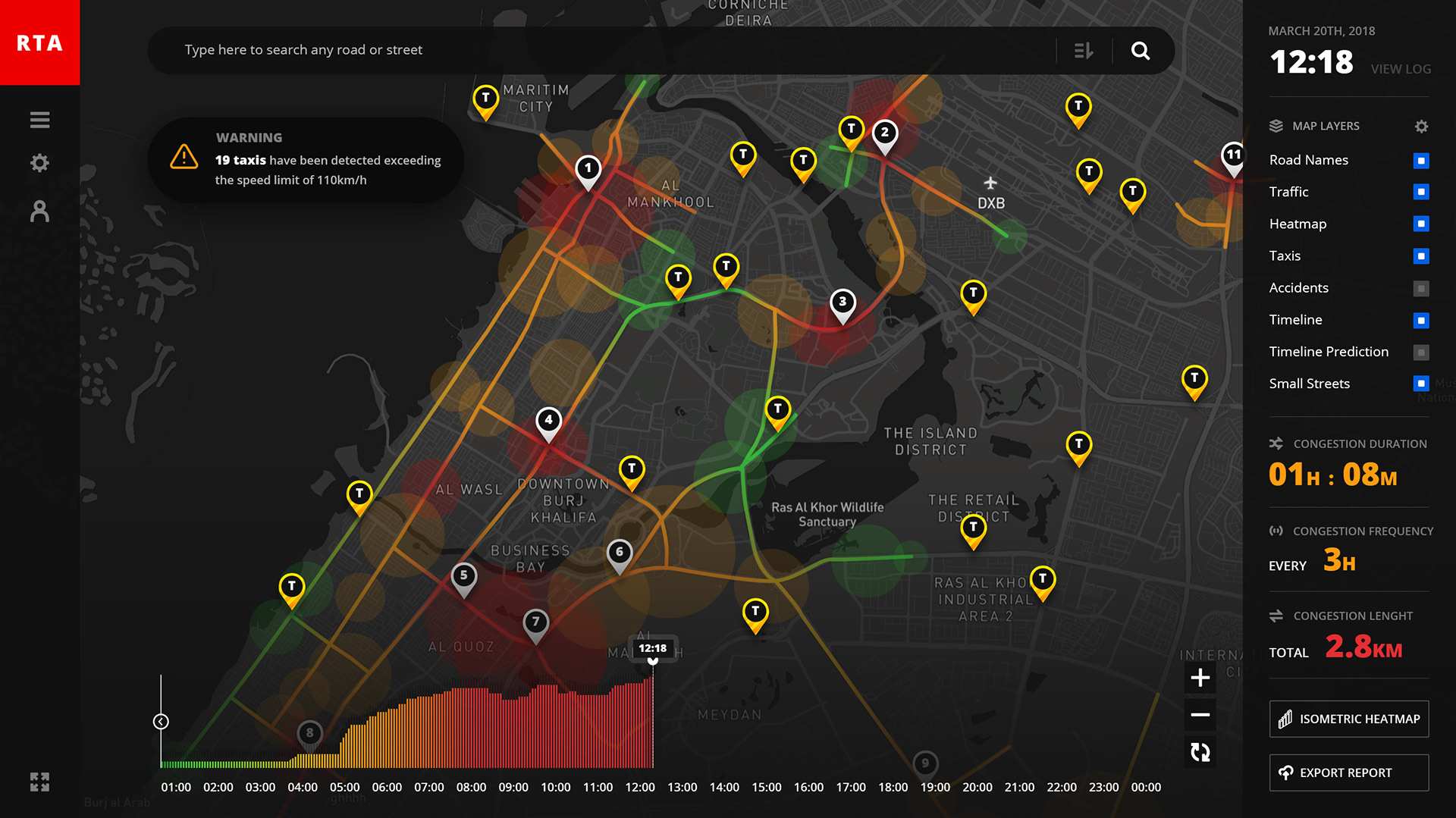1456x818 pixels.
Task: Refresh the map view
Action: click(1200, 752)
